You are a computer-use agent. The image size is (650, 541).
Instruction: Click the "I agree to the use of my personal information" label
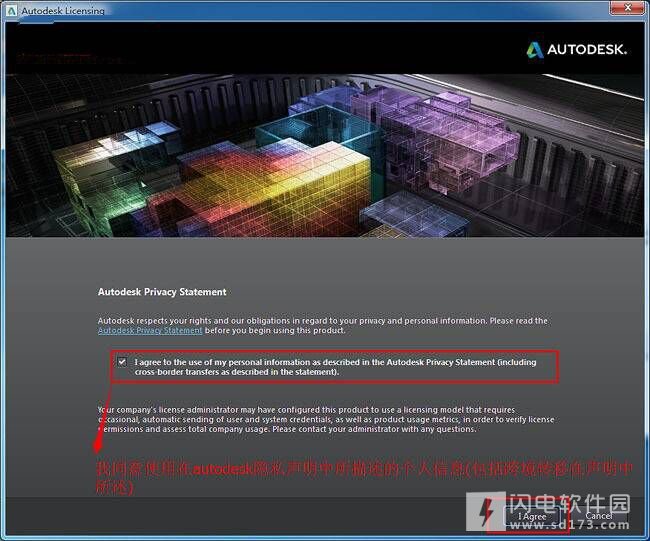335,367
